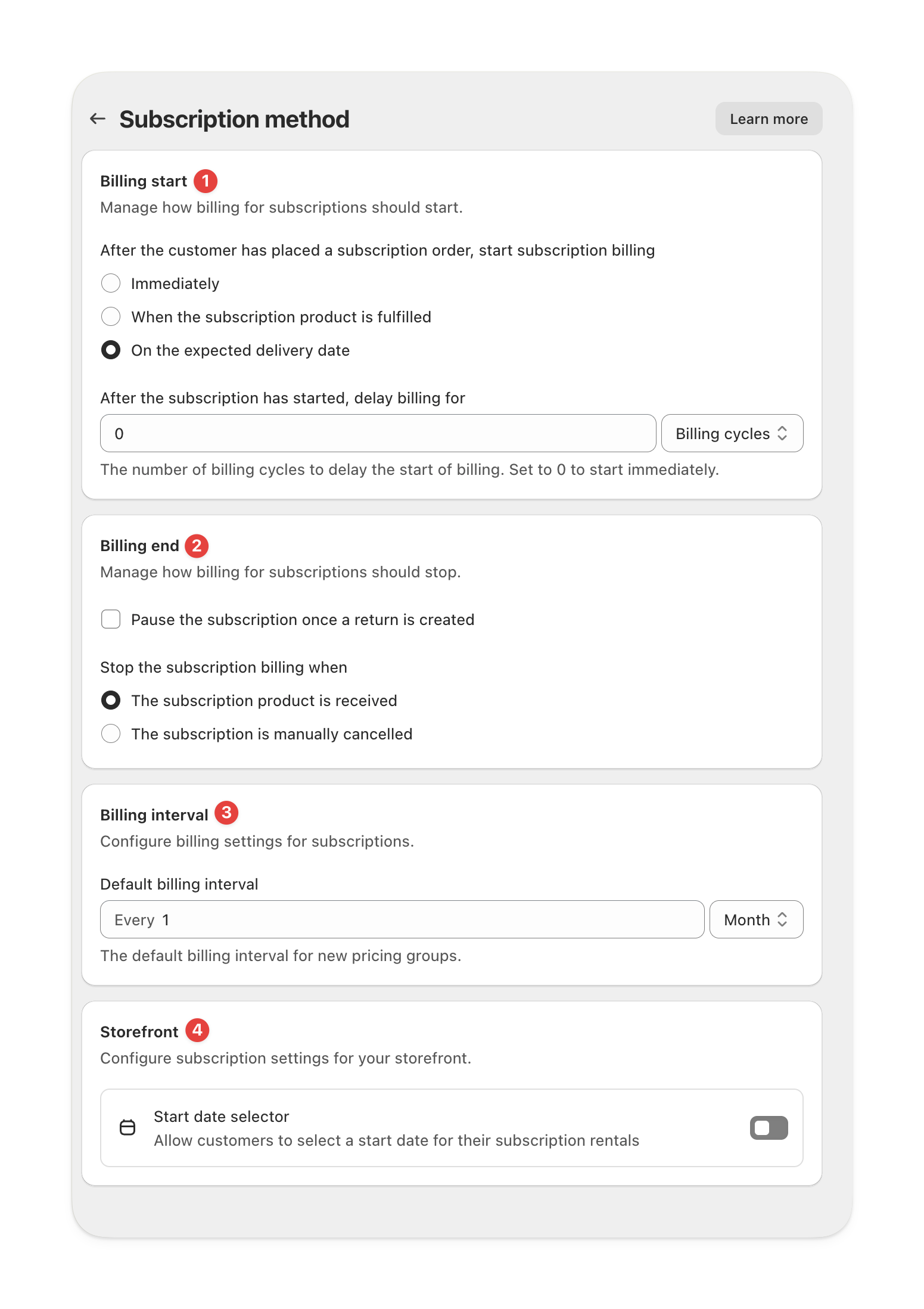The image size is (924, 1309).
Task: Select stop billing when subscription is manually cancelled
Action: point(111,733)
